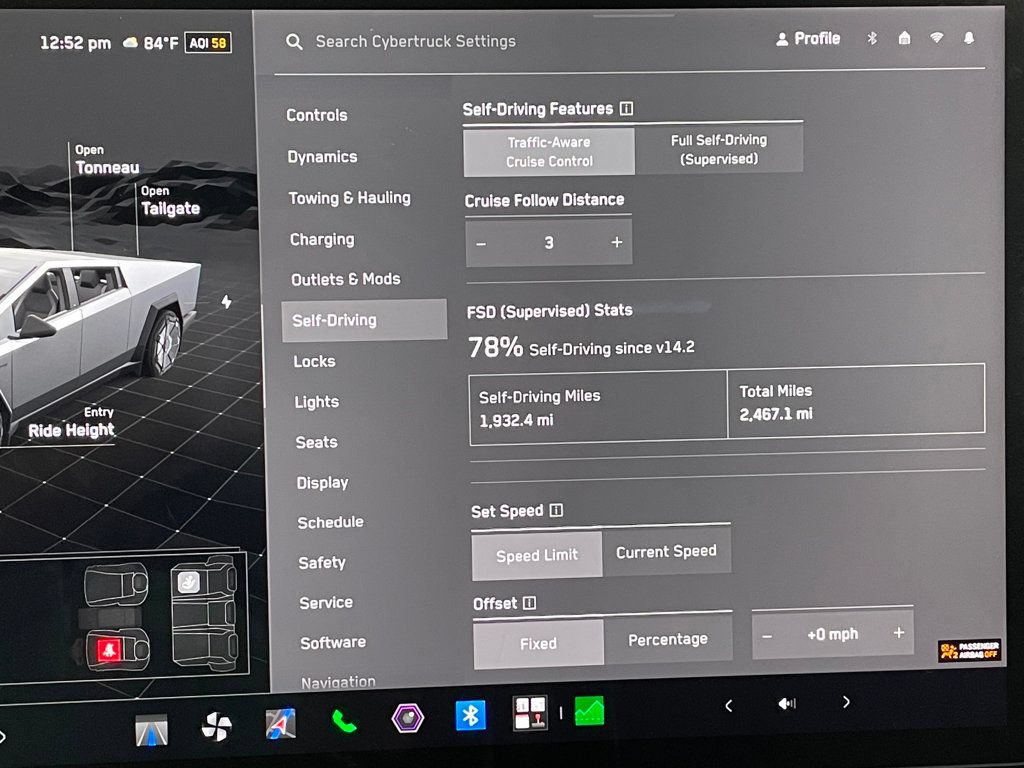Open the Seats settings menu
Viewport: 1024px width, 768px height.
[x=317, y=442]
